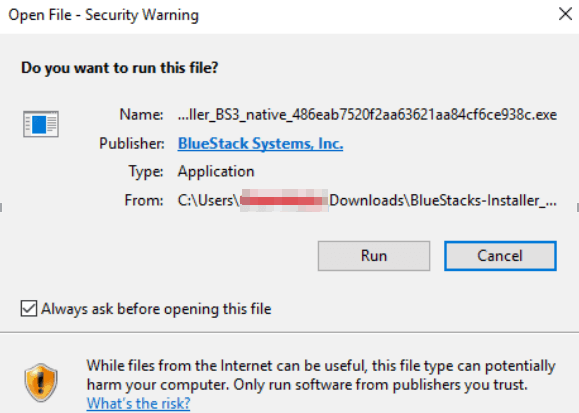Click the From: field label
Screen dimensions: 579x413
click(144, 201)
